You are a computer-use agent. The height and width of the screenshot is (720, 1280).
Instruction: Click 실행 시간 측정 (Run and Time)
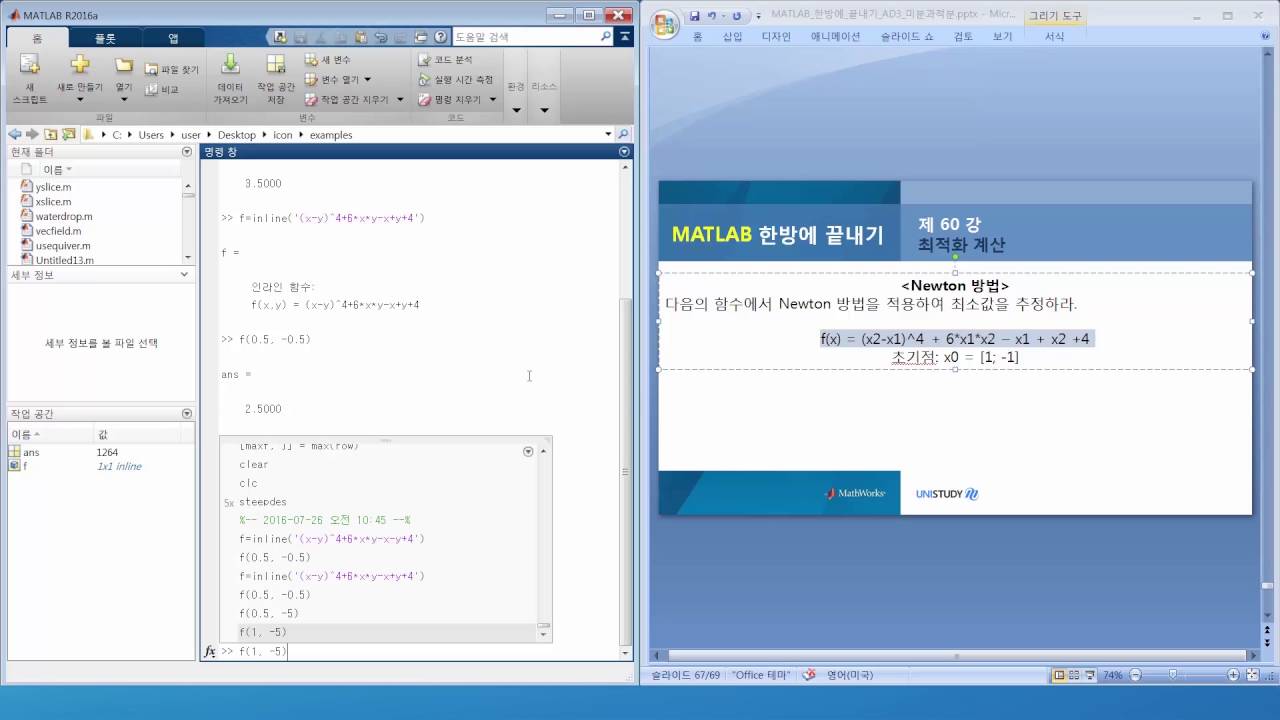coord(455,79)
